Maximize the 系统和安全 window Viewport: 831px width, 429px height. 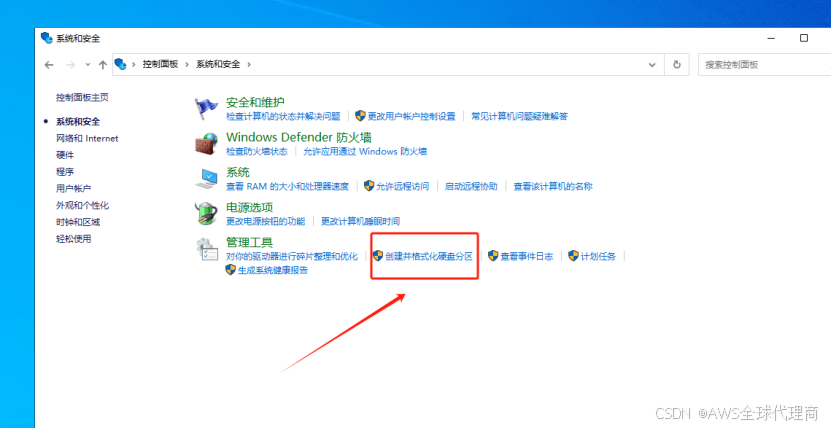(x=804, y=38)
